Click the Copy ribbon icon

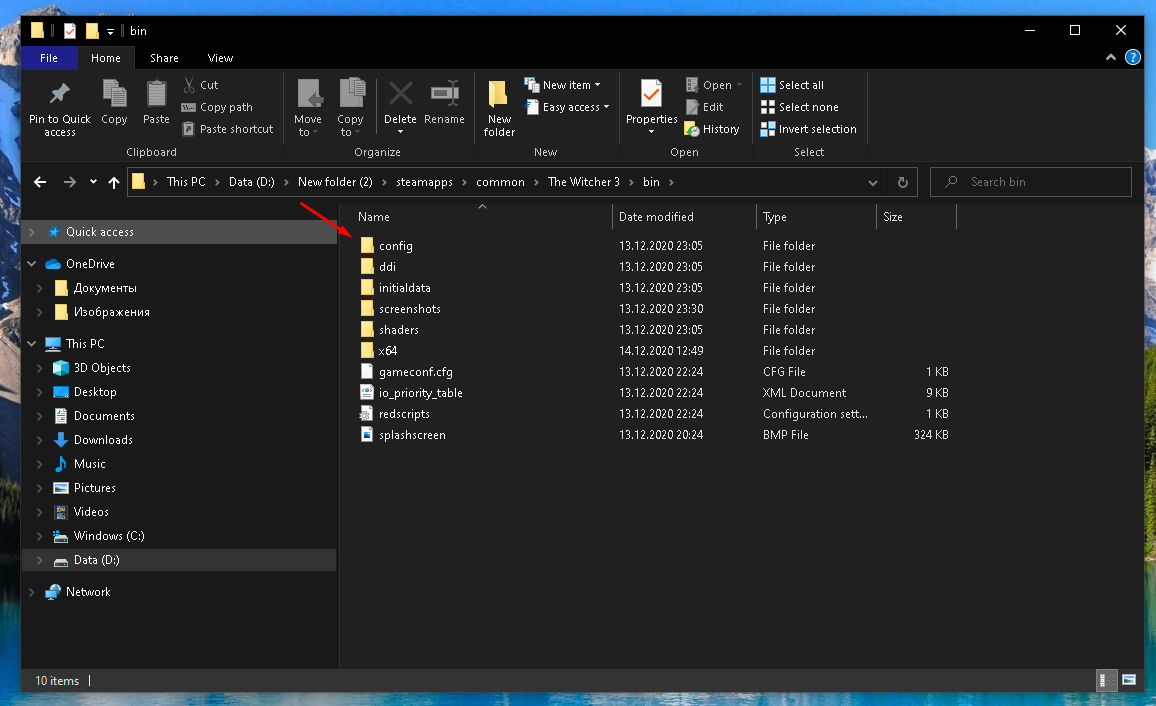(x=114, y=94)
